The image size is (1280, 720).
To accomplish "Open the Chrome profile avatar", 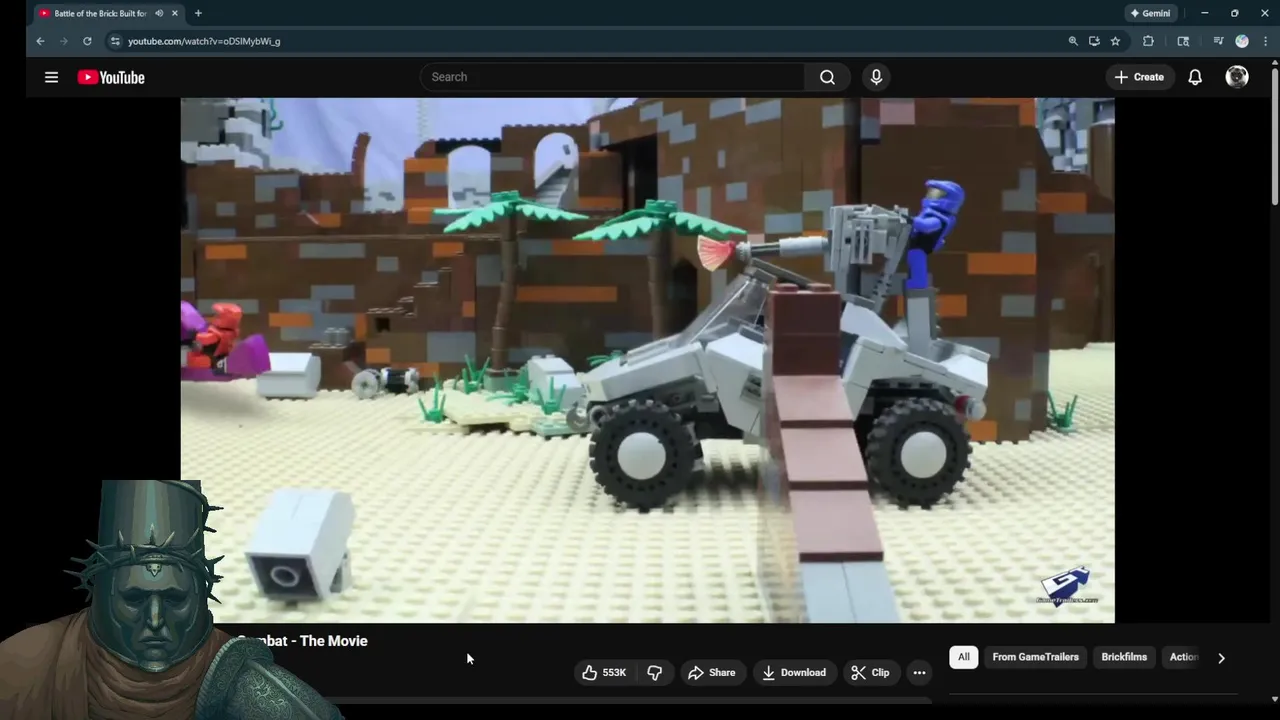I will (x=1242, y=41).
